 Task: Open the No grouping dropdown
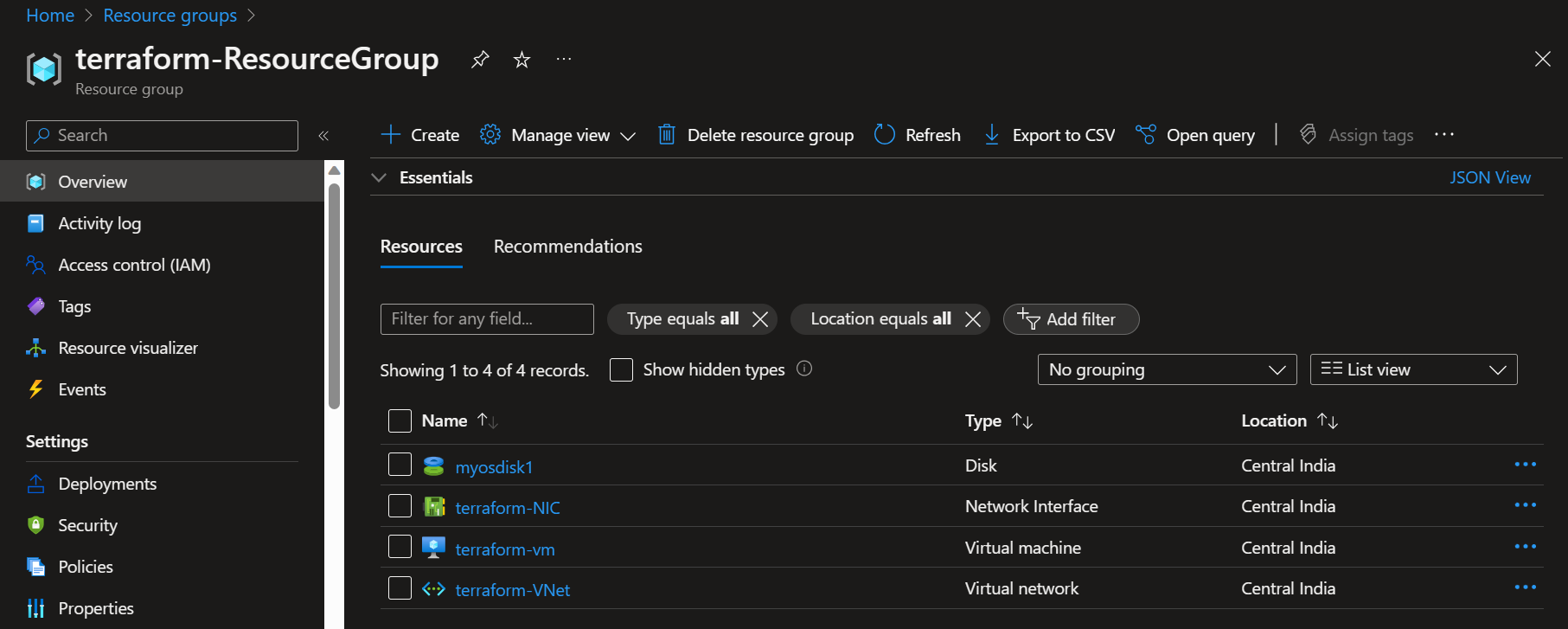tap(1166, 369)
